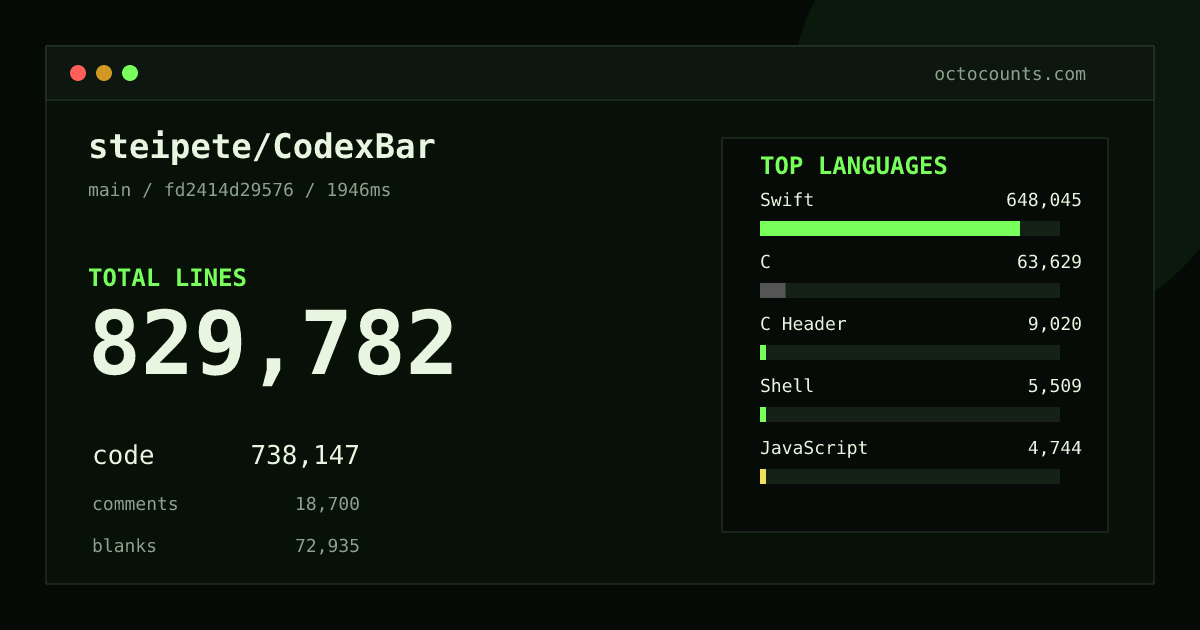The width and height of the screenshot is (1200, 630).
Task: Select the blanks value 72,935
Action: (327, 546)
